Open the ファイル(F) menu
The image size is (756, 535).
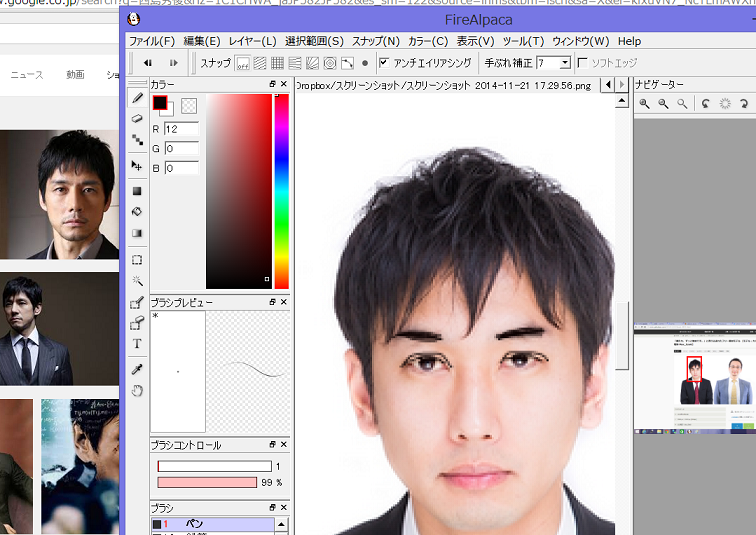(x=152, y=41)
